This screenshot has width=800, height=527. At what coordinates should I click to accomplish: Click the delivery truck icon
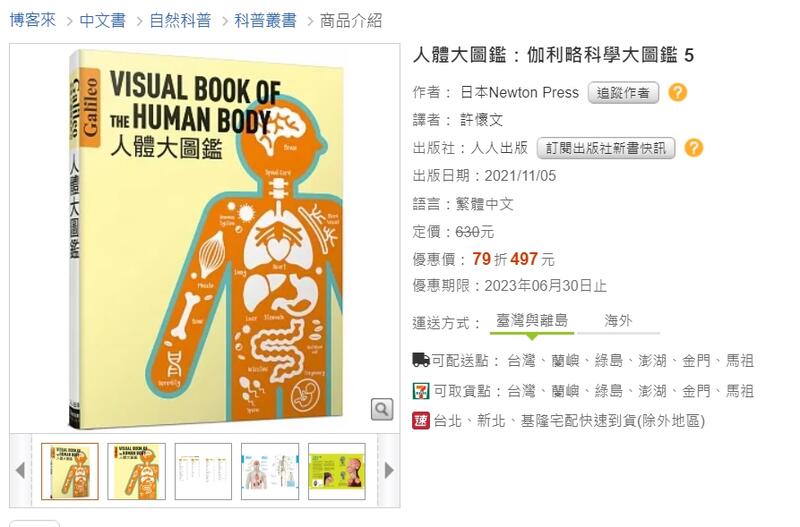click(421, 360)
